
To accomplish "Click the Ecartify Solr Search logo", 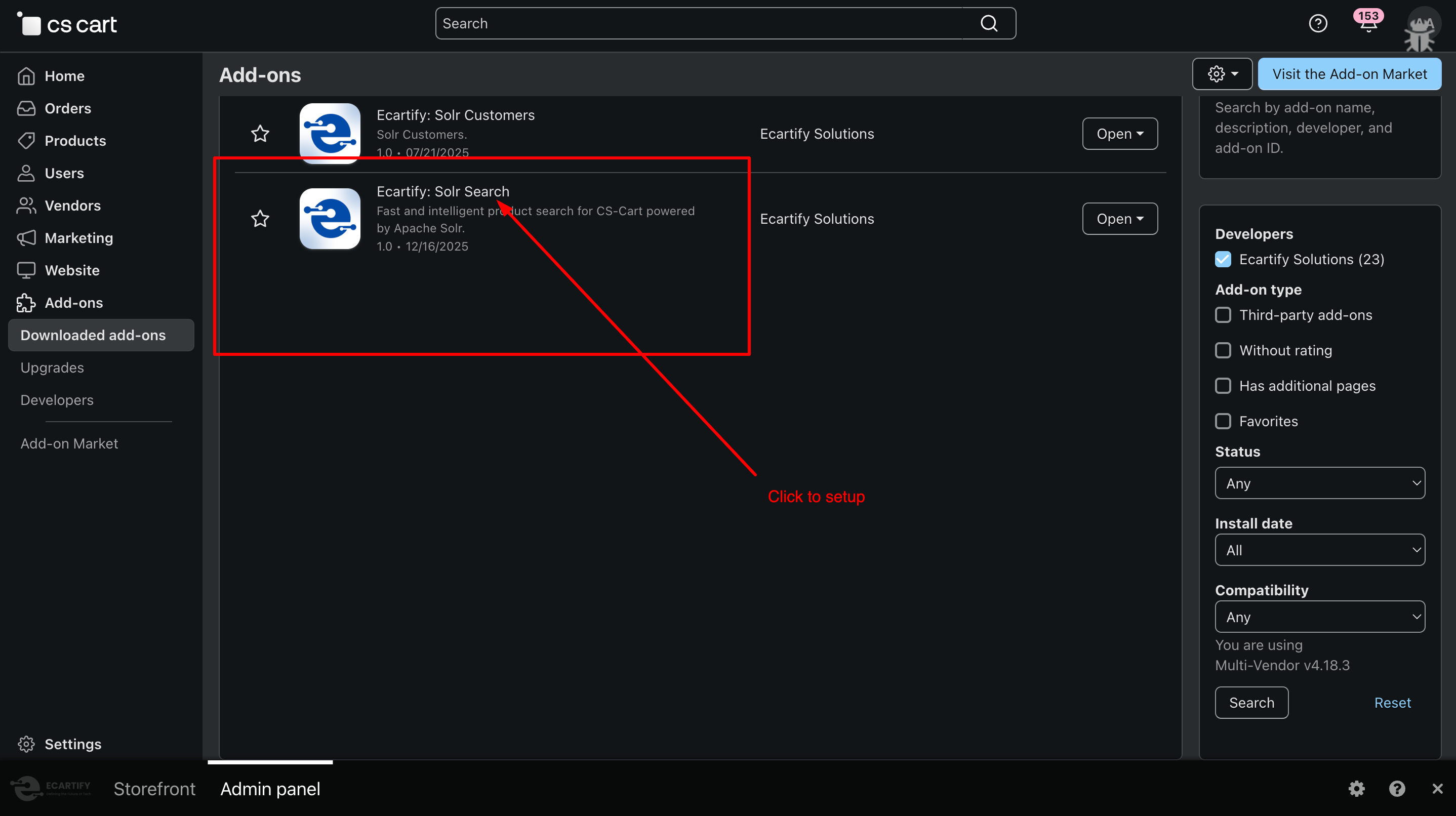I will coord(330,218).
